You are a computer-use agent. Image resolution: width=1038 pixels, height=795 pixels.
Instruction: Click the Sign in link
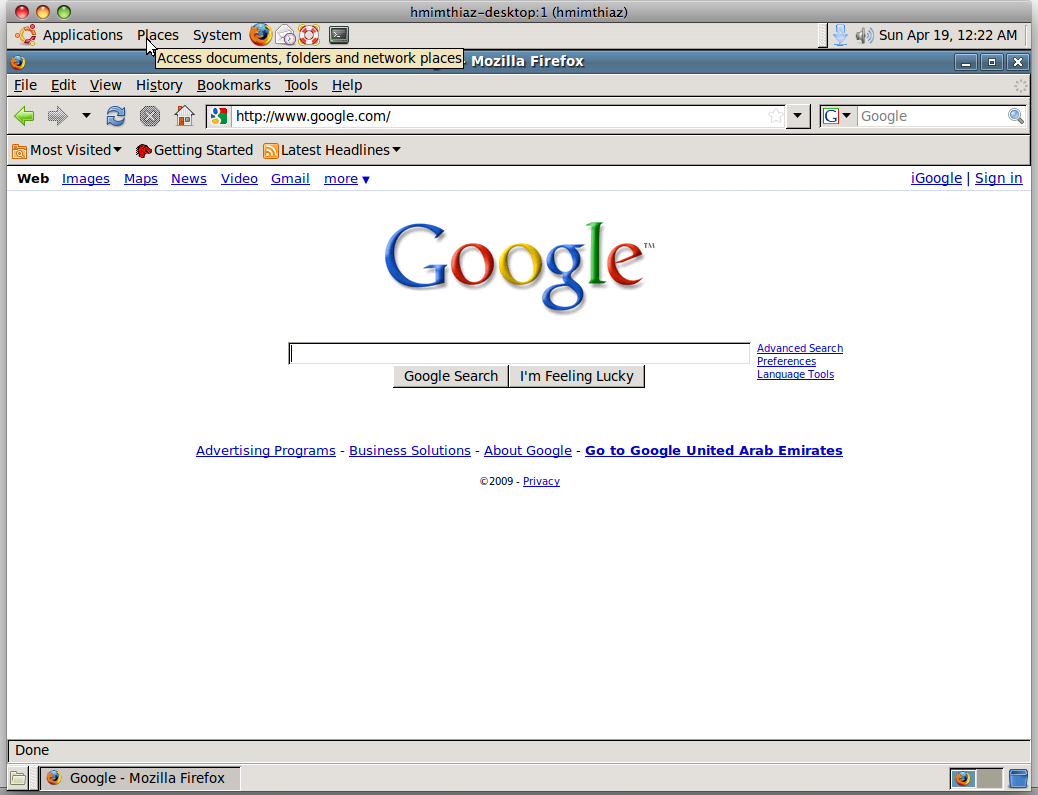(998, 178)
